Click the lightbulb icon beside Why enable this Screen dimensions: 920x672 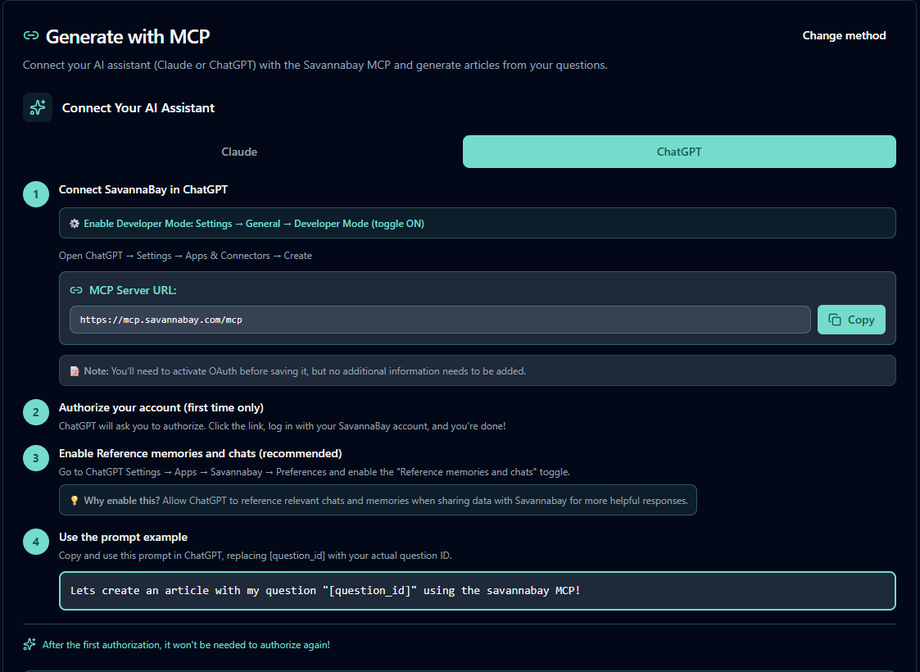pos(75,501)
